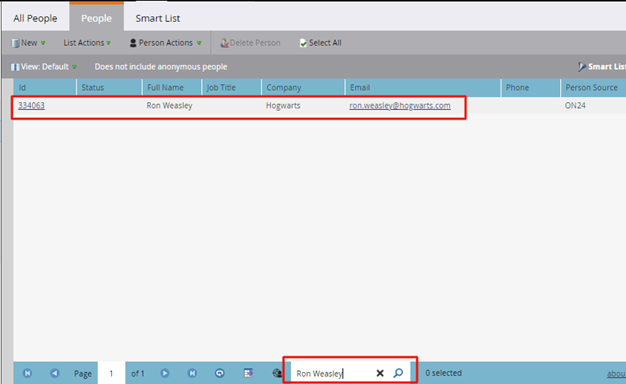Go to the next page icon

point(164,373)
